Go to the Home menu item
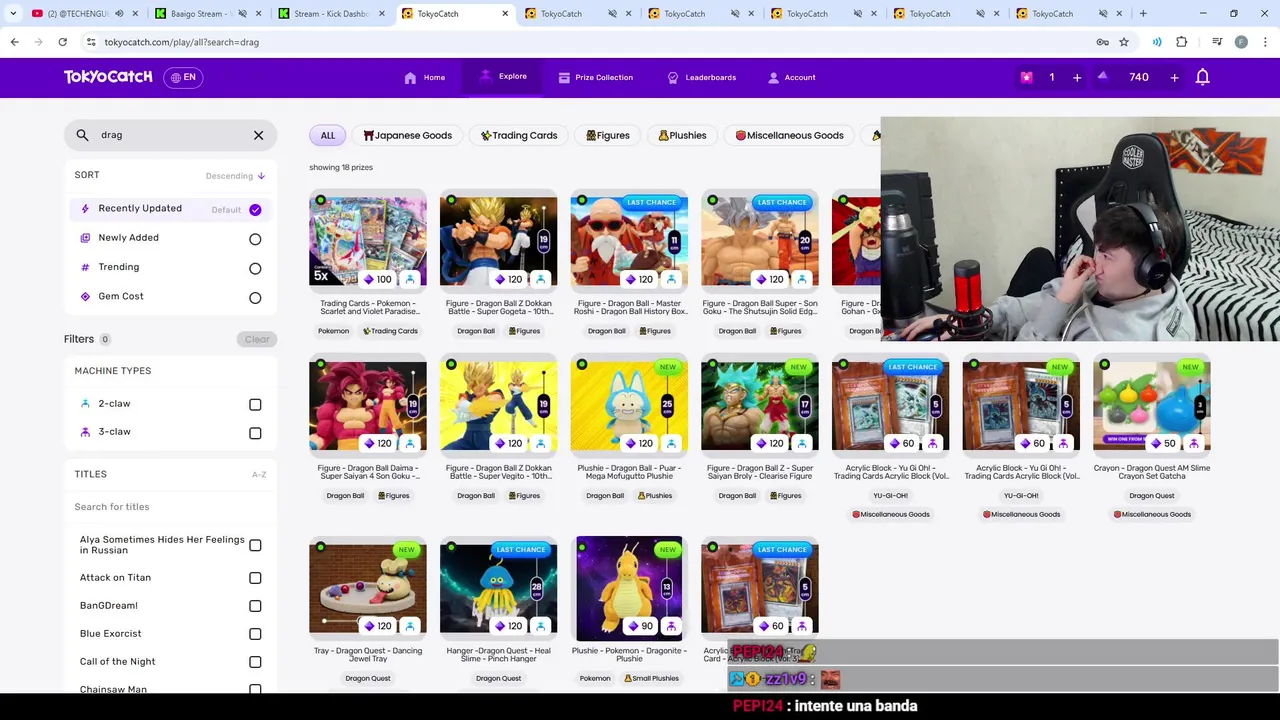Image resolution: width=1280 pixels, height=720 pixels. (x=425, y=77)
